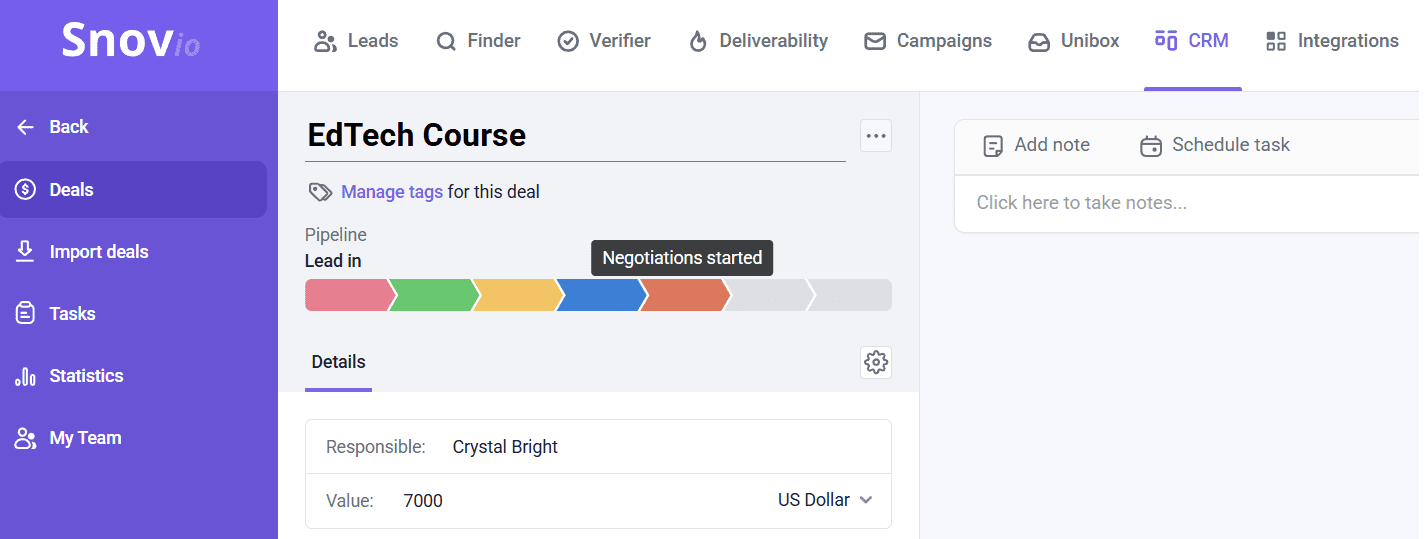Expand the US Dollar currency dropdown
This screenshot has height=539, width=1425.
(825, 500)
